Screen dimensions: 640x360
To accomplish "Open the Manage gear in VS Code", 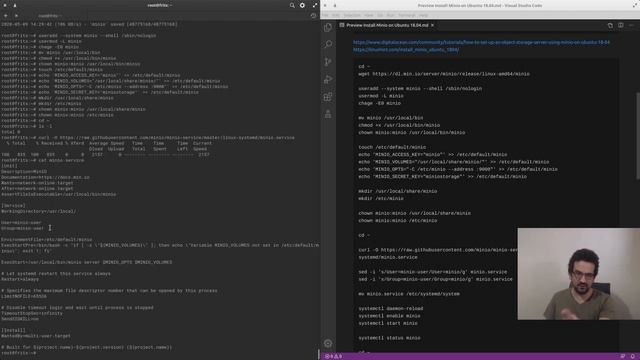I will coord(328,343).
